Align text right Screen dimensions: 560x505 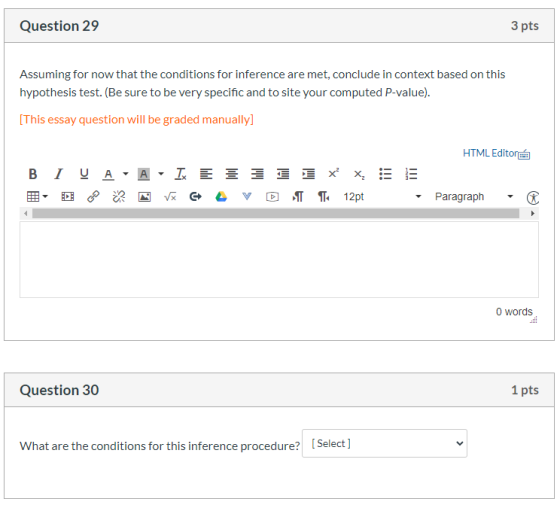[x=257, y=174]
